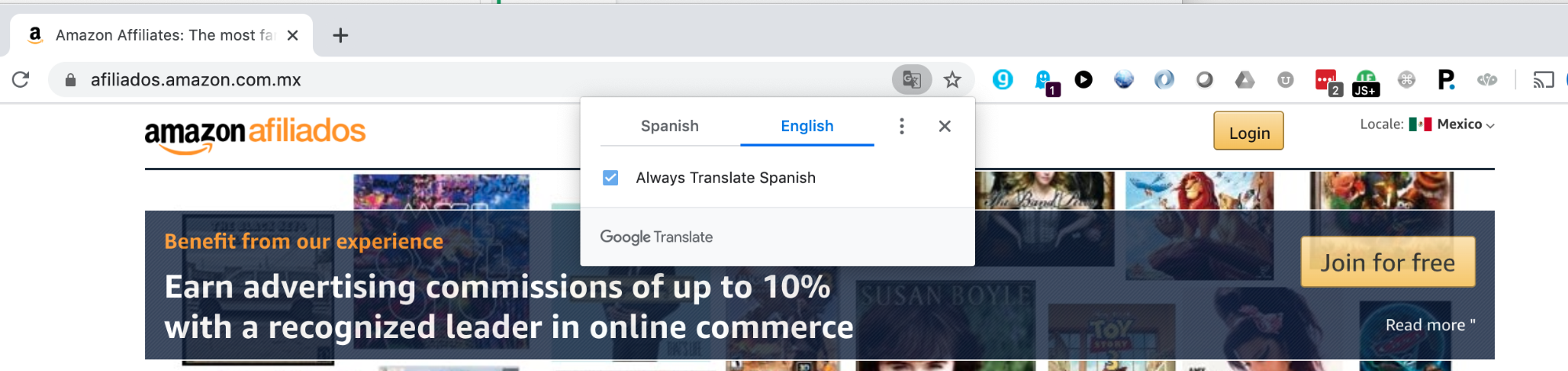The image size is (1568, 371).
Task: Open the Cast media icon
Action: tap(1543, 79)
